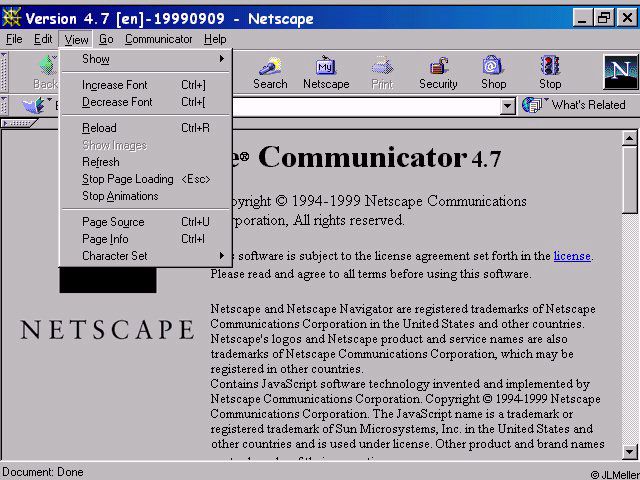This screenshot has width=640, height=480.
Task: Click the Netscape N logo animation
Action: click(x=620, y=72)
